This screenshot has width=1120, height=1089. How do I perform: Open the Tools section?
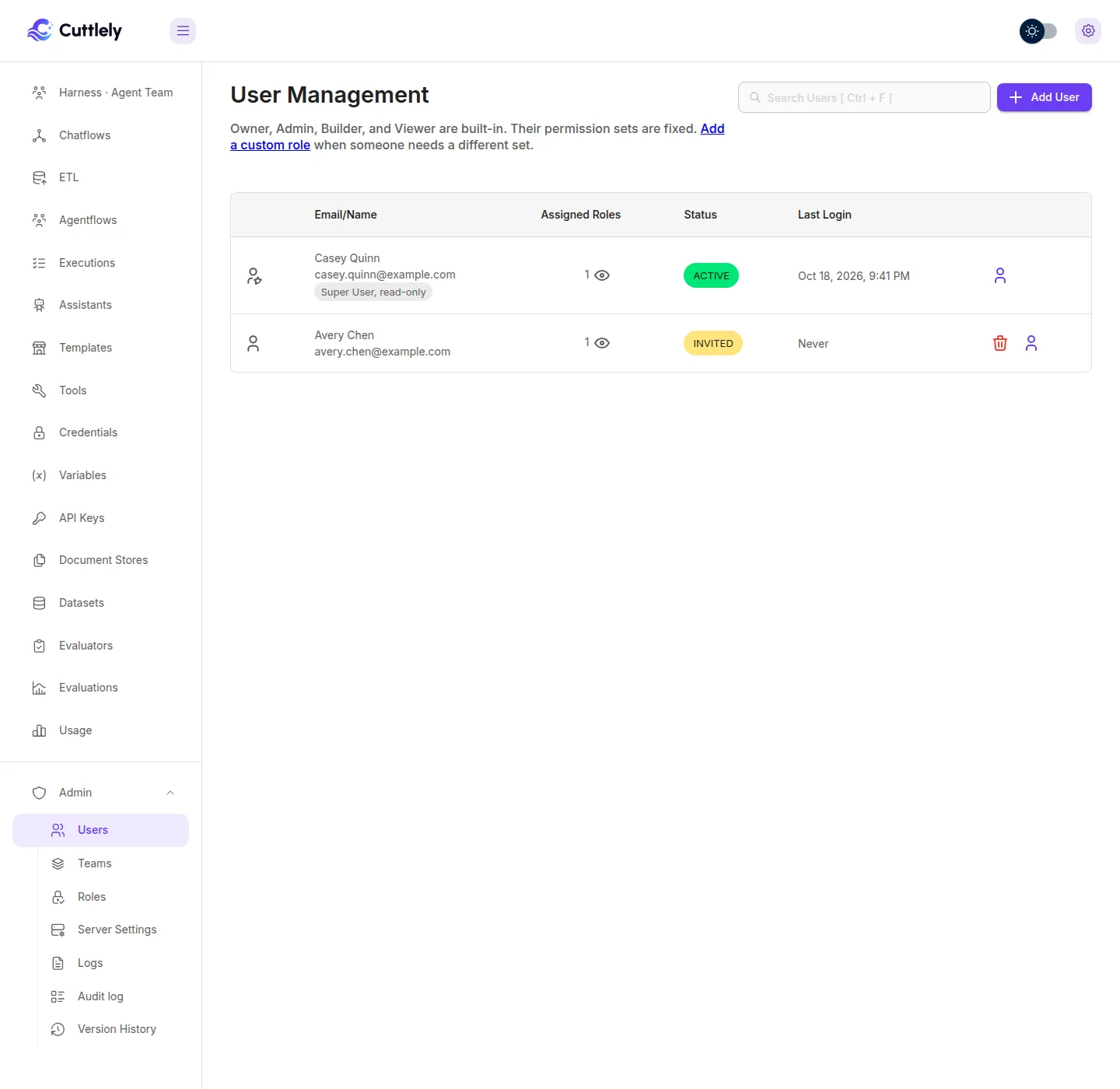101,390
